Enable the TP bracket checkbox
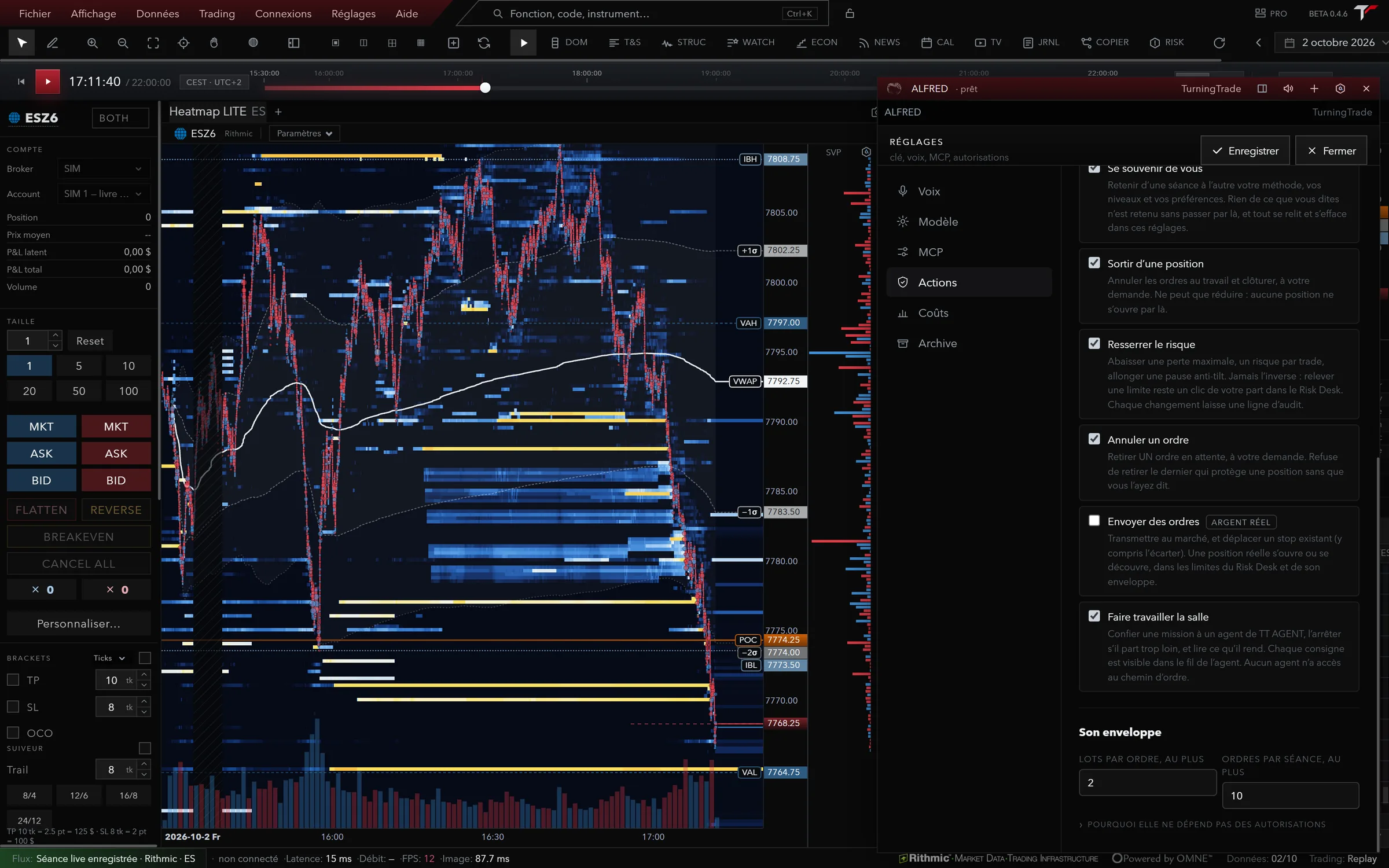Image resolution: width=1389 pixels, height=868 pixels. pos(13,680)
